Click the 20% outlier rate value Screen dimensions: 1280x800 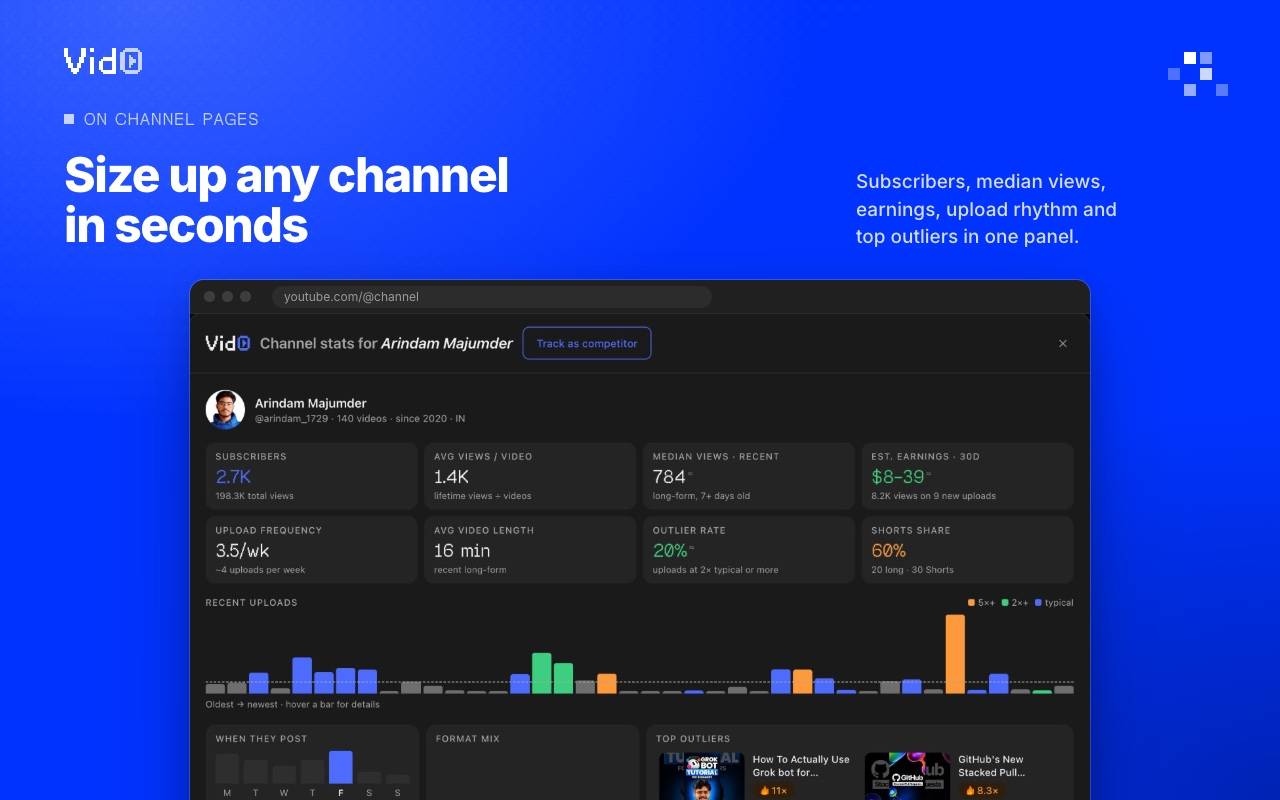click(670, 550)
